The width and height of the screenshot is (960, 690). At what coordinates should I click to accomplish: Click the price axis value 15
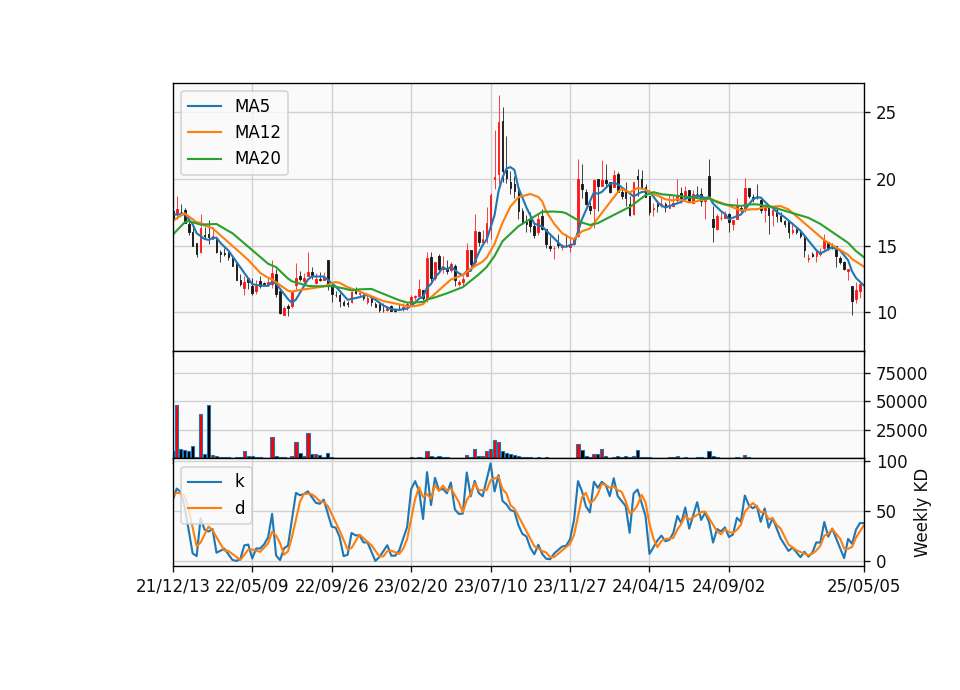[886, 247]
